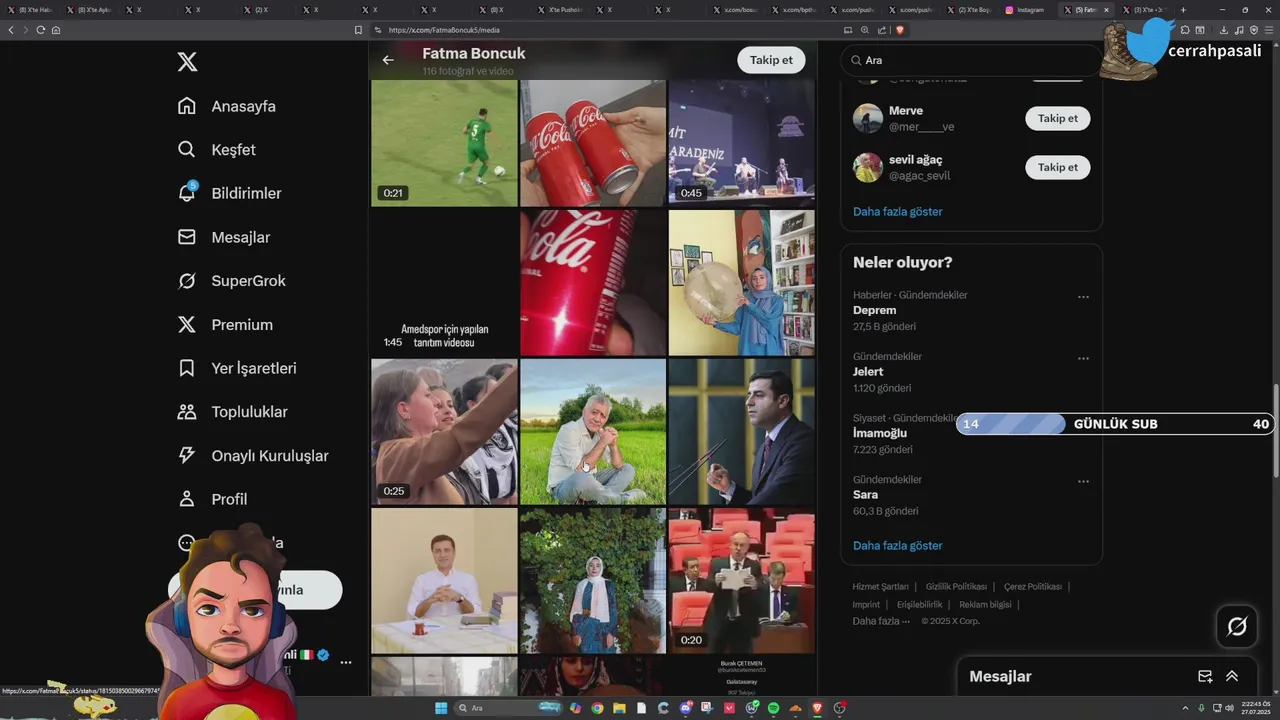
Task: Open the Deprem trend
Action: (x=971, y=310)
